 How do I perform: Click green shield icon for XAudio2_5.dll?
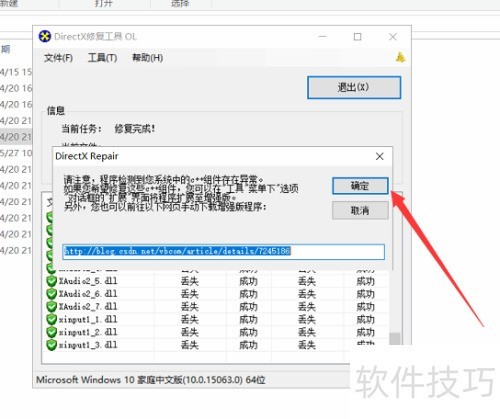(52, 281)
